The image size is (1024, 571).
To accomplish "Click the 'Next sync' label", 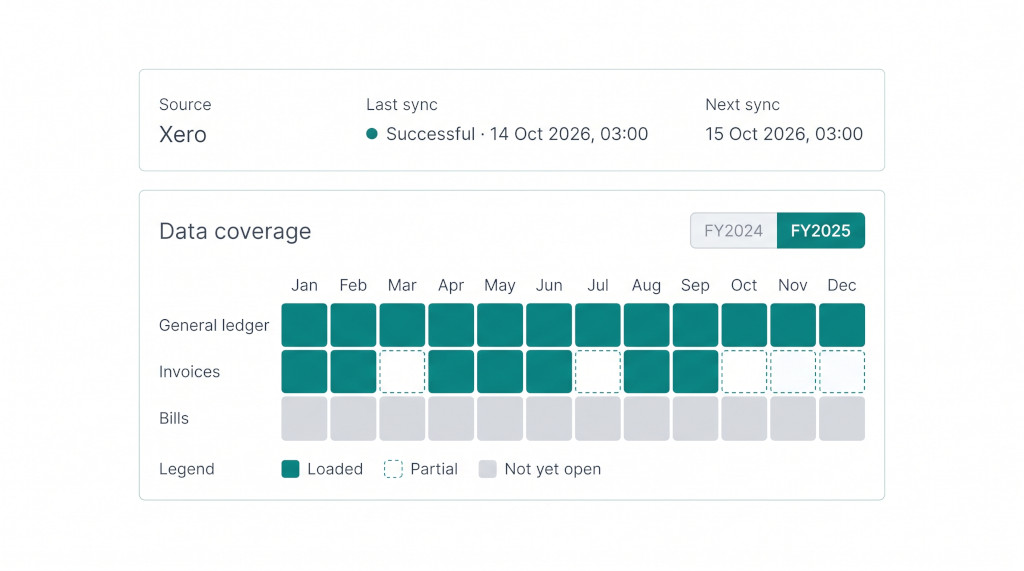I will click(743, 105).
